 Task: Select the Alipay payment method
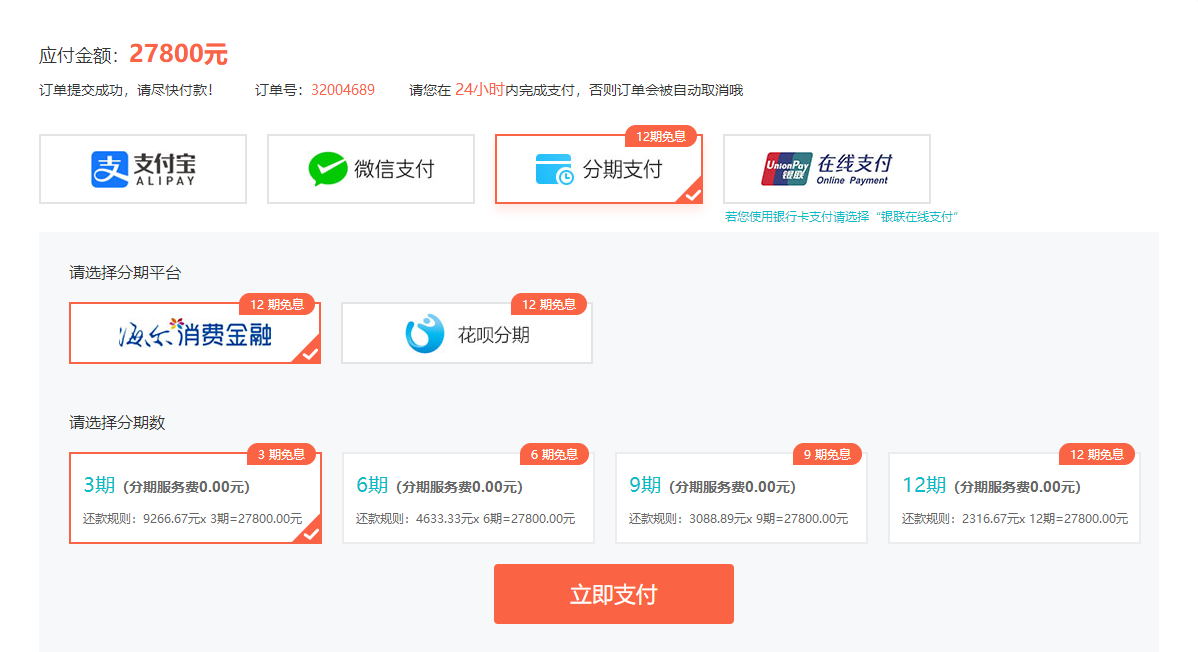142,168
